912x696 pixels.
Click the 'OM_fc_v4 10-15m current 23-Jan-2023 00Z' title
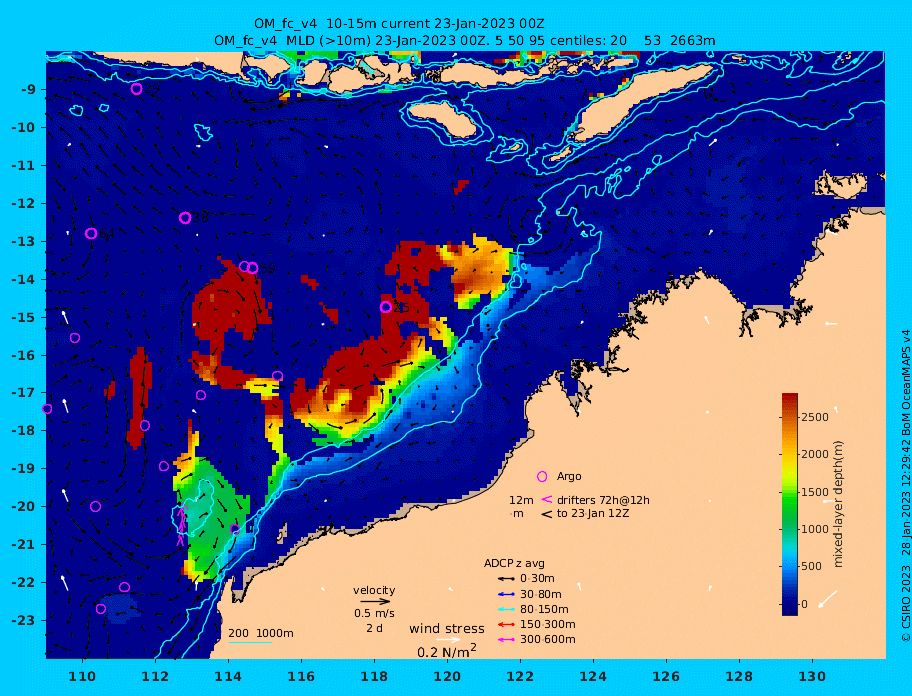click(399, 24)
